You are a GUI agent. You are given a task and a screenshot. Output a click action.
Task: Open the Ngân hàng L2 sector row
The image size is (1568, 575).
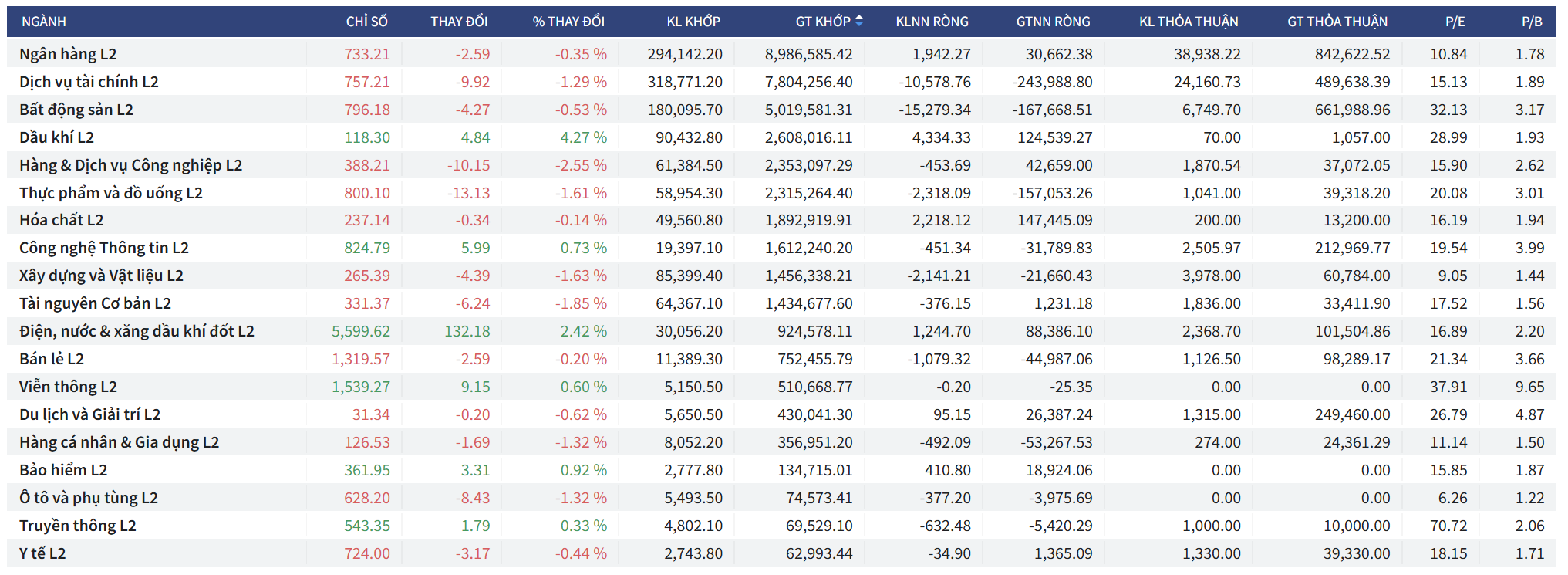(x=68, y=54)
